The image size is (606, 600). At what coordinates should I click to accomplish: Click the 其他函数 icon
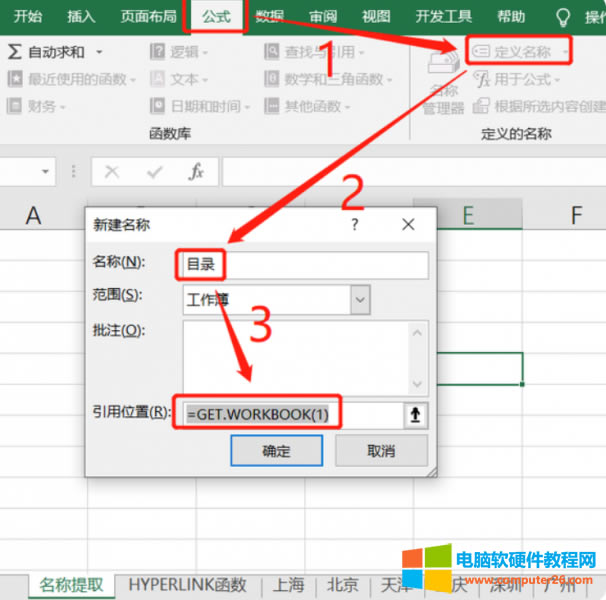(x=272, y=106)
